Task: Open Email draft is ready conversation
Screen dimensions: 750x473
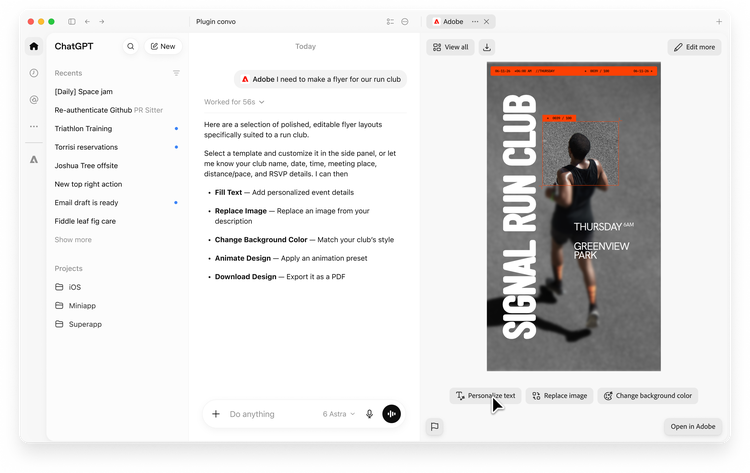Action: pos(86,203)
